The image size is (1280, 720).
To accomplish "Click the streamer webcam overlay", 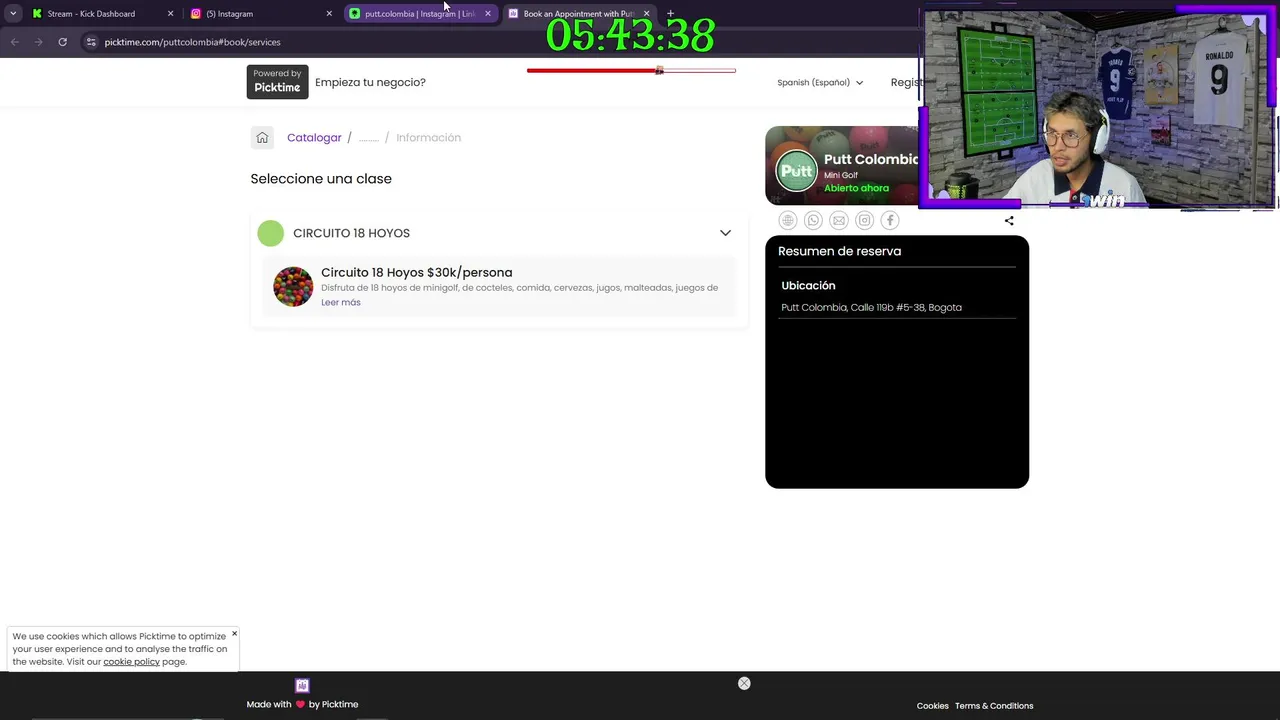I will (1098, 108).
